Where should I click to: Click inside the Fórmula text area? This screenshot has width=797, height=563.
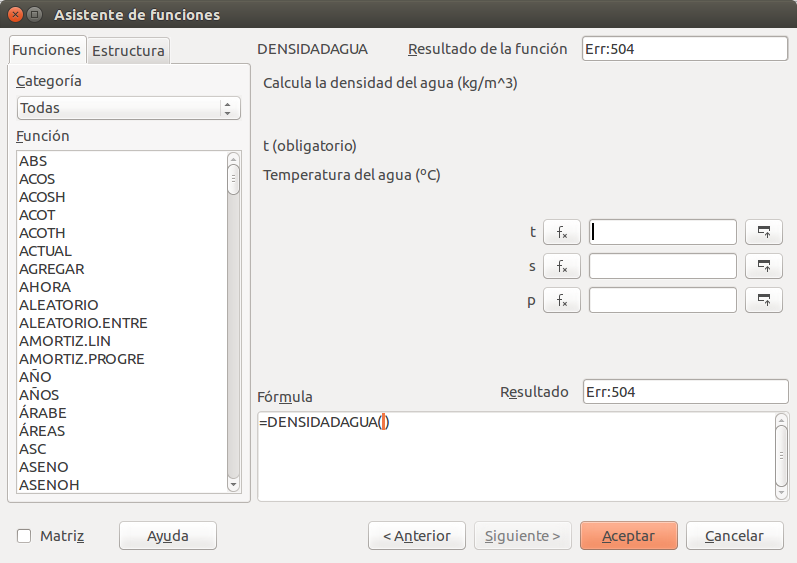coord(516,456)
